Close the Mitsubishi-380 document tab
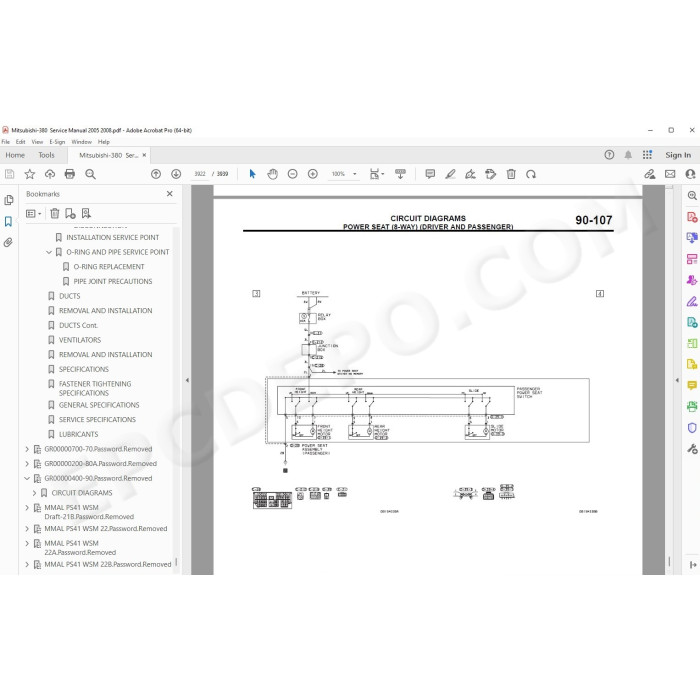 coord(144,155)
